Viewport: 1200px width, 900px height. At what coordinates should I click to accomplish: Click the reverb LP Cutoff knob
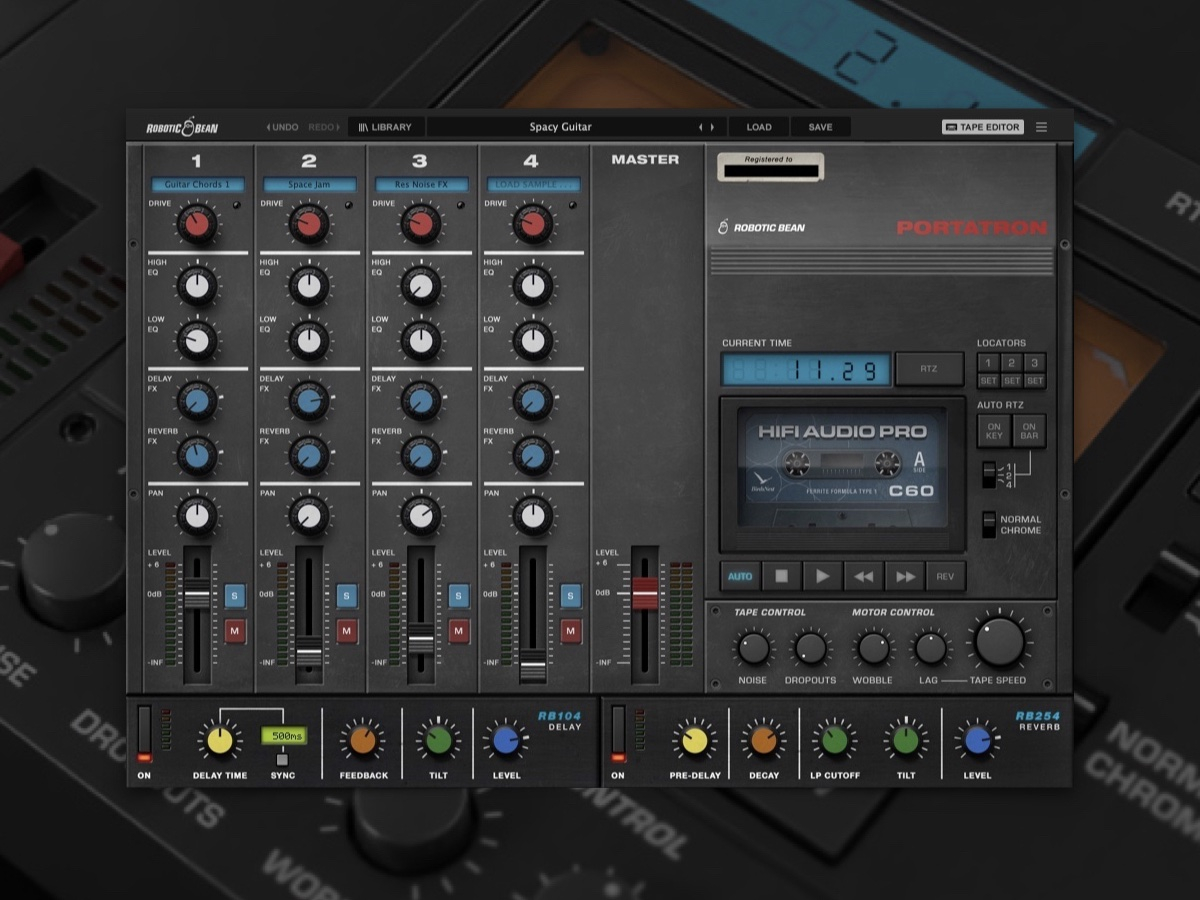point(834,741)
